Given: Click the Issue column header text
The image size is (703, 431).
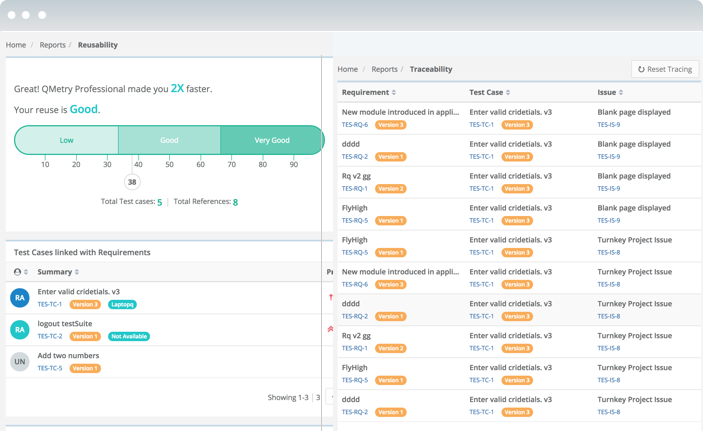Looking at the screenshot, I should pos(606,92).
